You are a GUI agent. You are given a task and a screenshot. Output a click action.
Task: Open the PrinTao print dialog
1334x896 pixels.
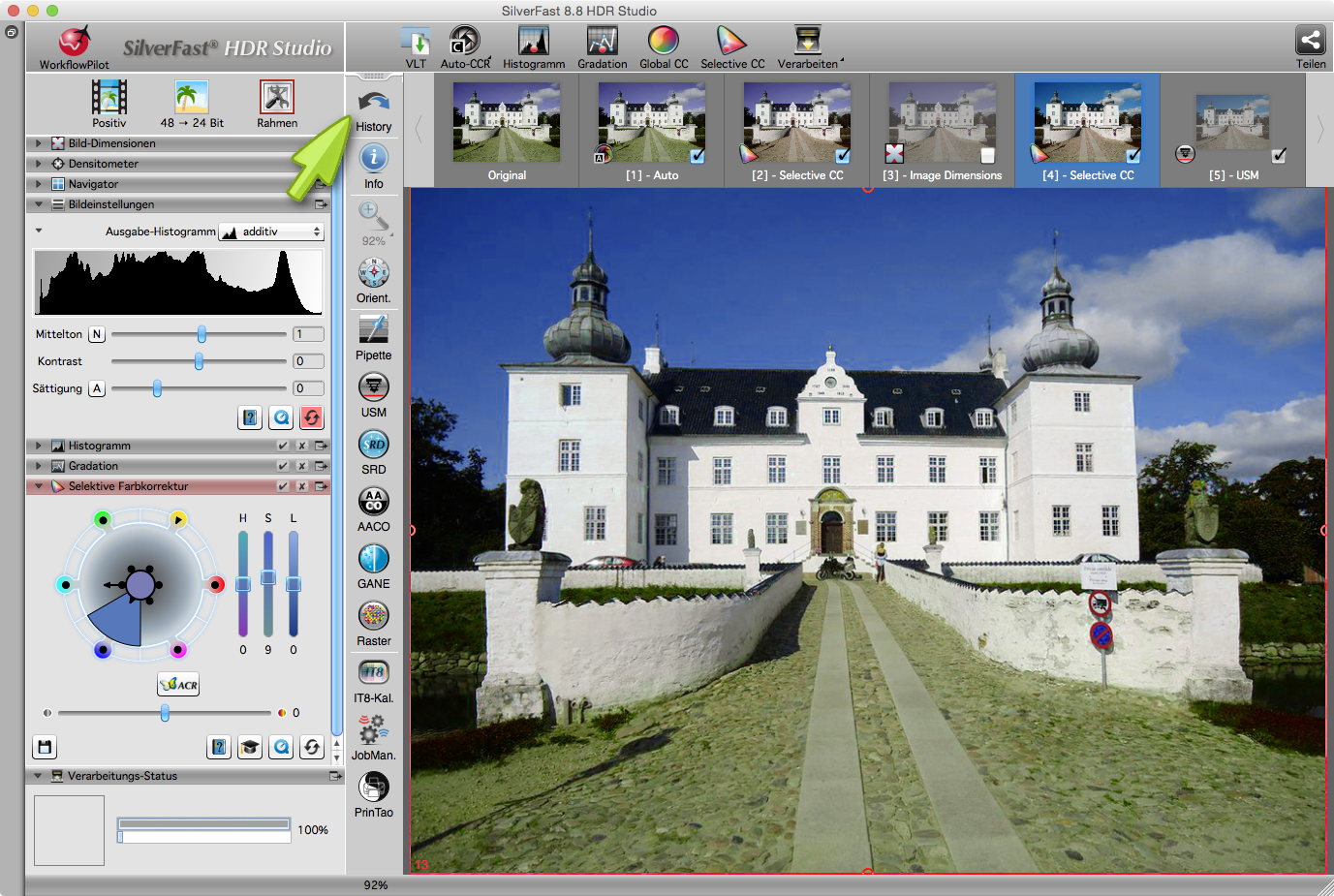(374, 788)
